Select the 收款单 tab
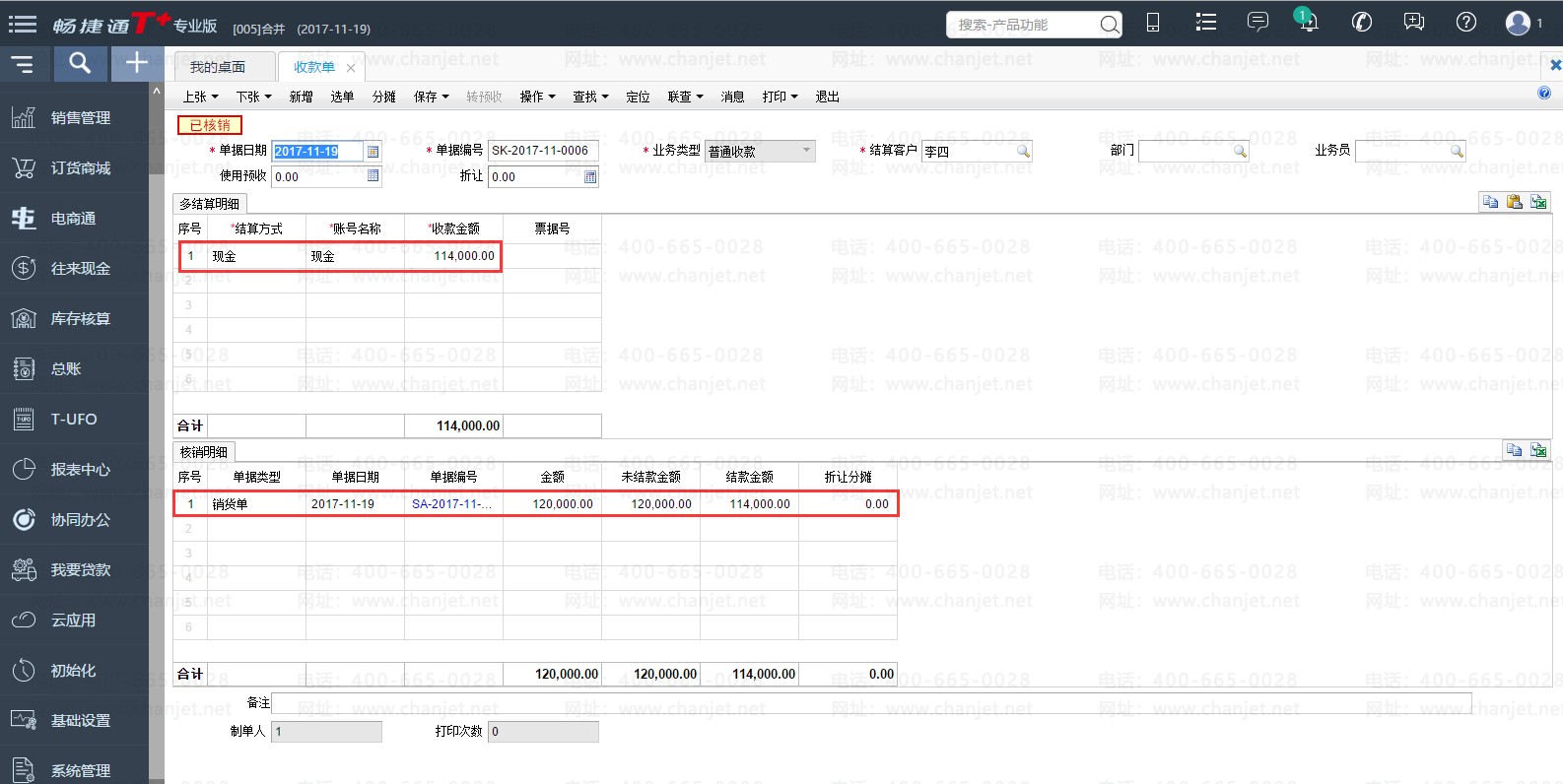Viewport: 1563px width, 784px height. click(314, 67)
